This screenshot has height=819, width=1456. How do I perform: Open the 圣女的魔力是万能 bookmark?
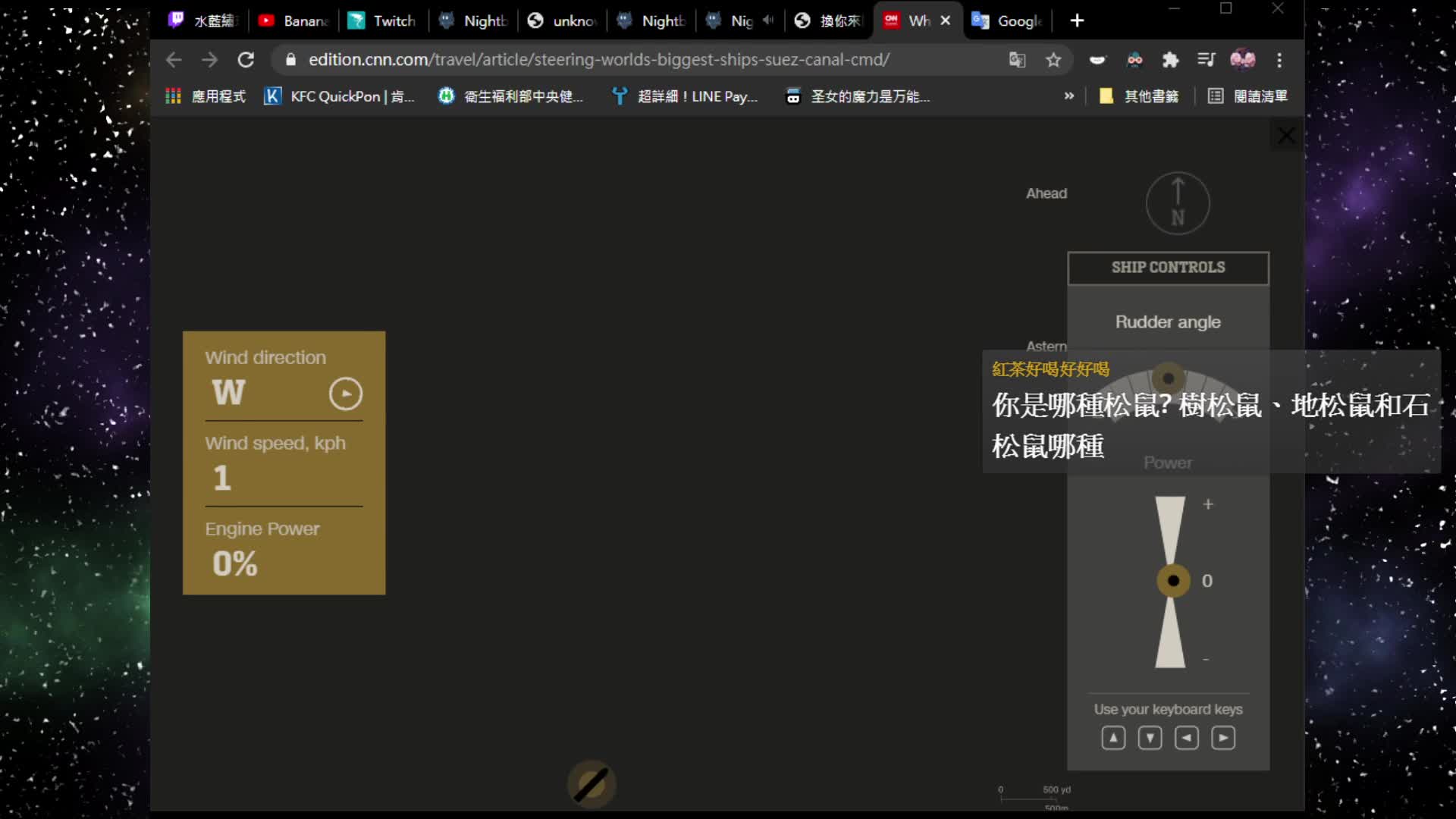click(x=858, y=96)
